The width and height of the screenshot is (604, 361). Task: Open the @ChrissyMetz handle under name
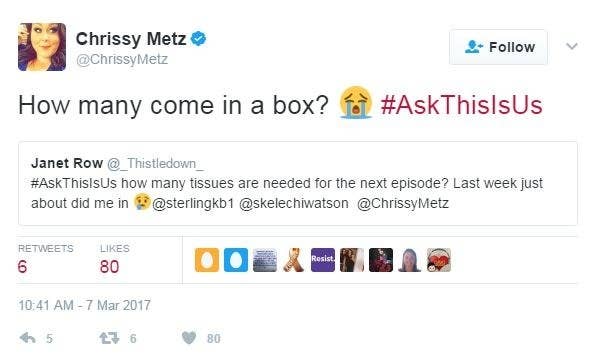122,59
